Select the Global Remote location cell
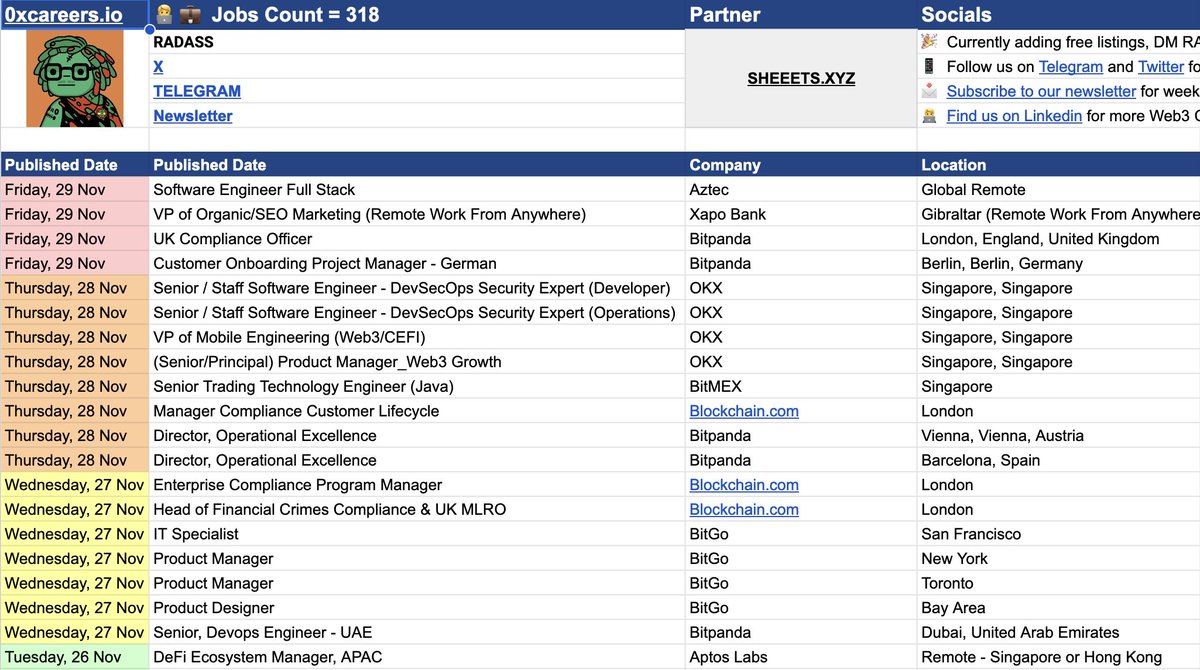The image size is (1200, 670). pos(1059,190)
